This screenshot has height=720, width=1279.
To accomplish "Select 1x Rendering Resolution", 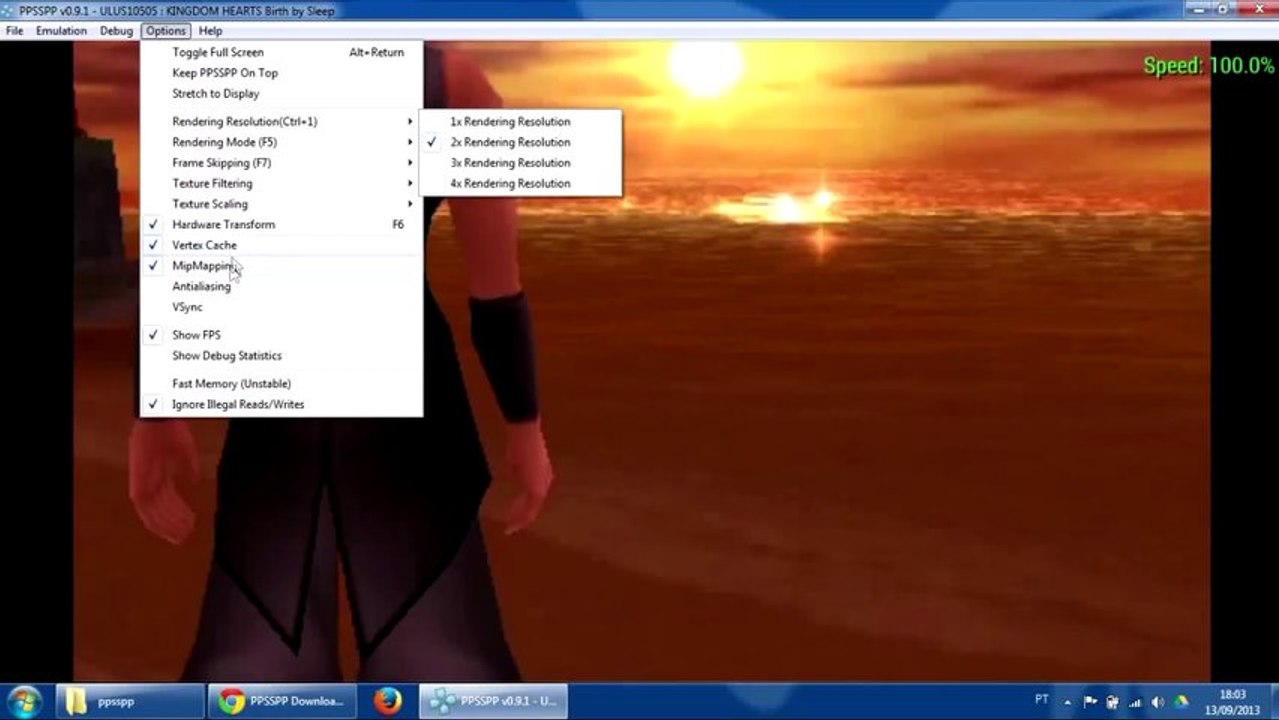I will click(x=520, y=122).
